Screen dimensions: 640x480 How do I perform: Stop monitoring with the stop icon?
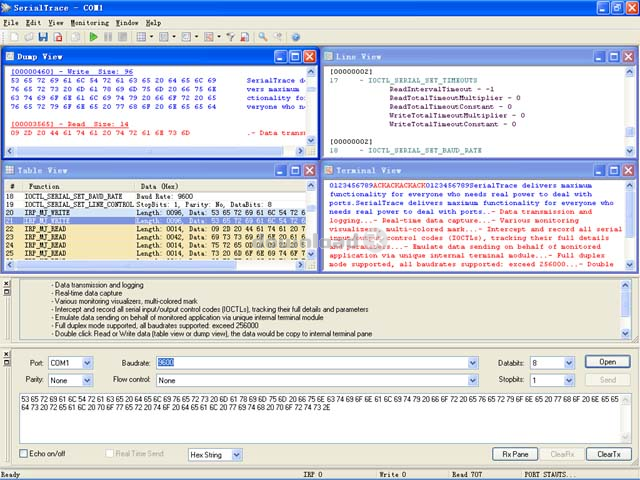(x=122, y=37)
